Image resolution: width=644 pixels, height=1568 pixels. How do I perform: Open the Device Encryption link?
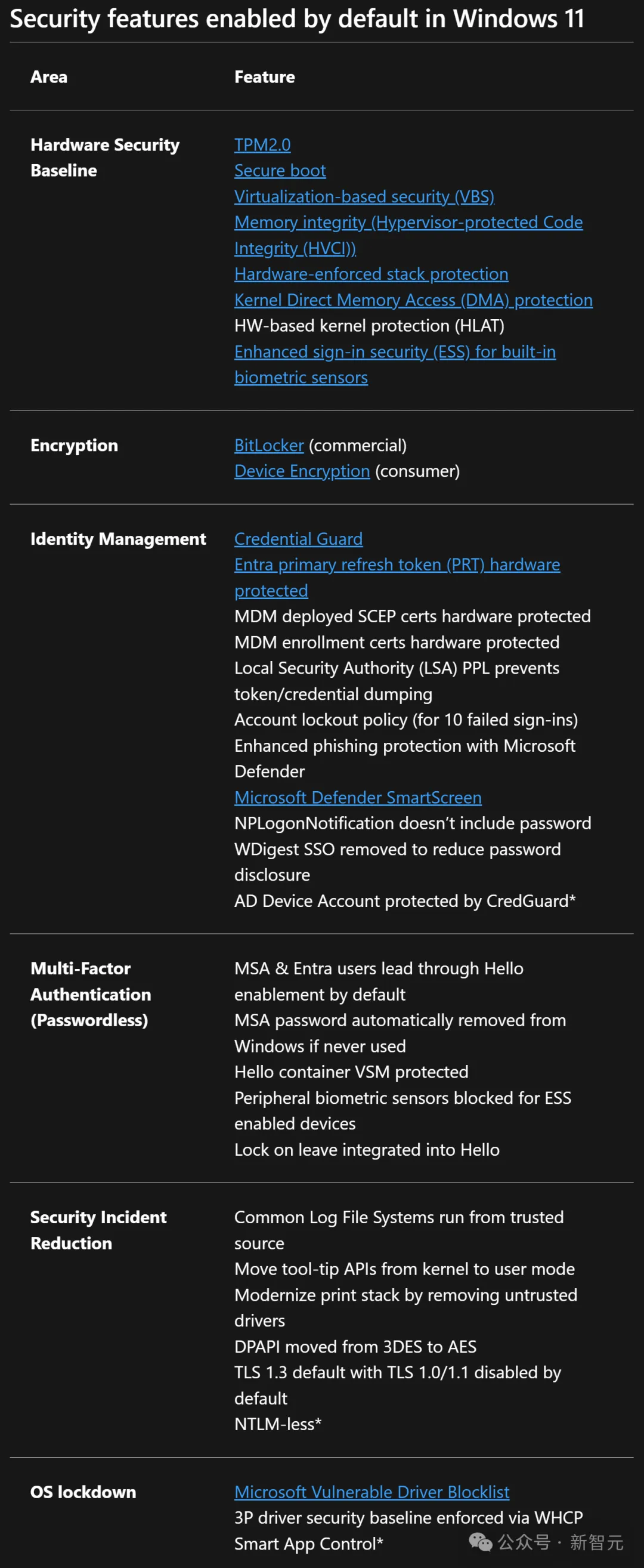[302, 471]
